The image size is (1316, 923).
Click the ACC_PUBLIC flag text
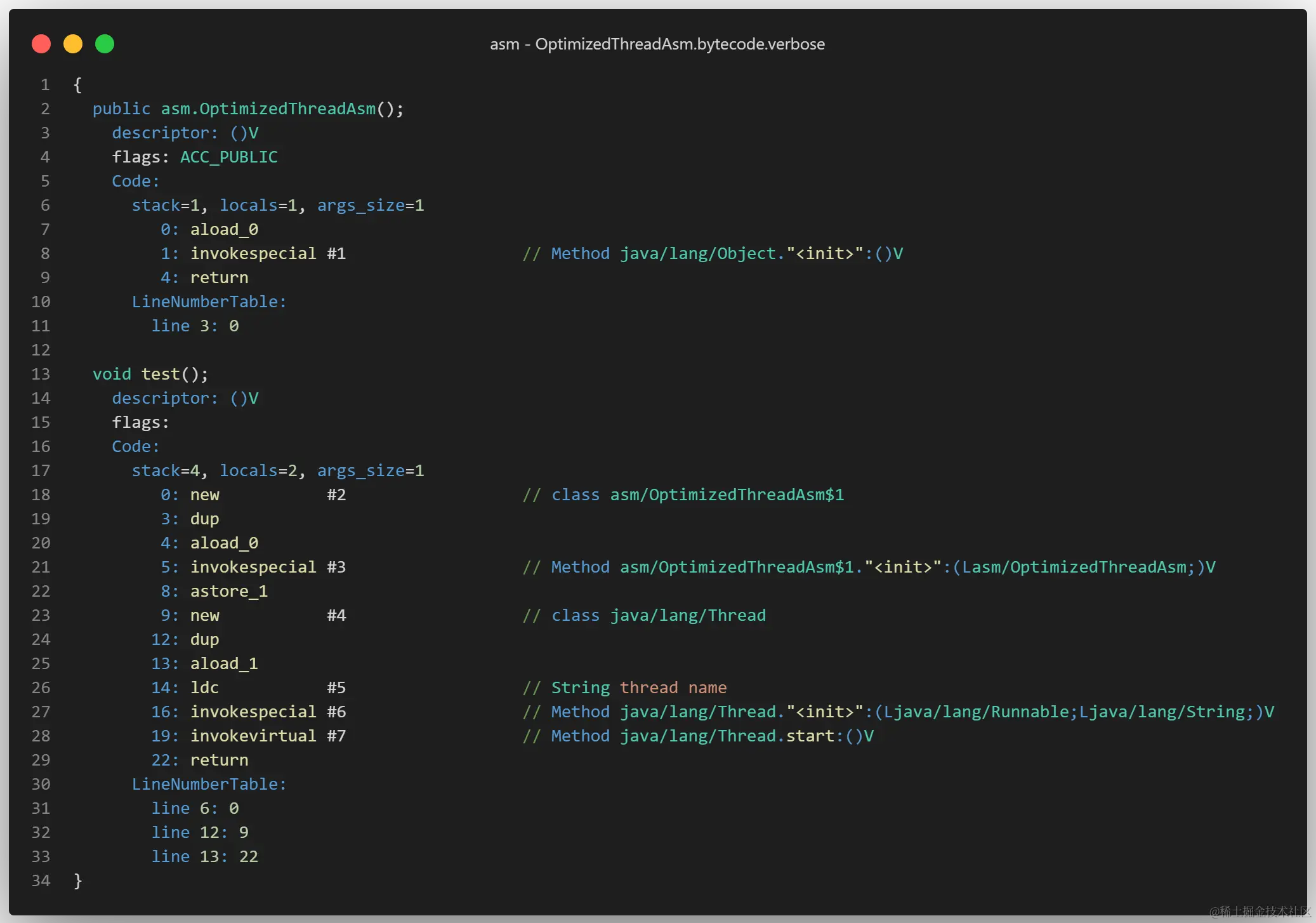tap(228, 157)
